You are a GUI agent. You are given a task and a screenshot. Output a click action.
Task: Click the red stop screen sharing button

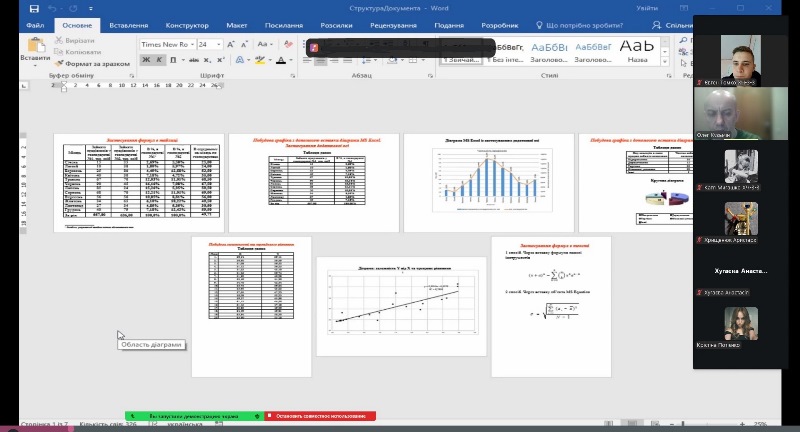coord(320,416)
